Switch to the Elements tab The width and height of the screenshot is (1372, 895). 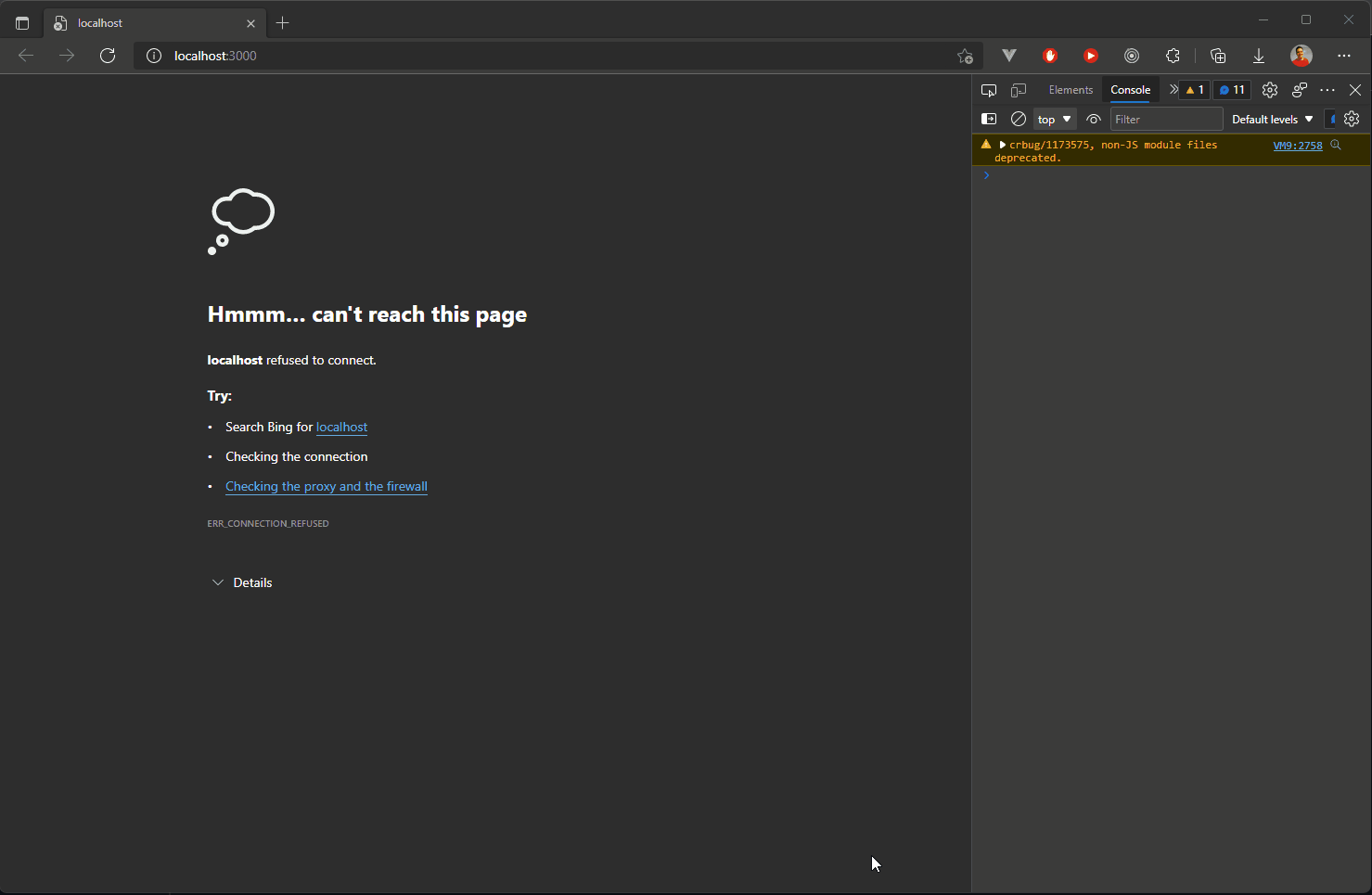tap(1071, 90)
